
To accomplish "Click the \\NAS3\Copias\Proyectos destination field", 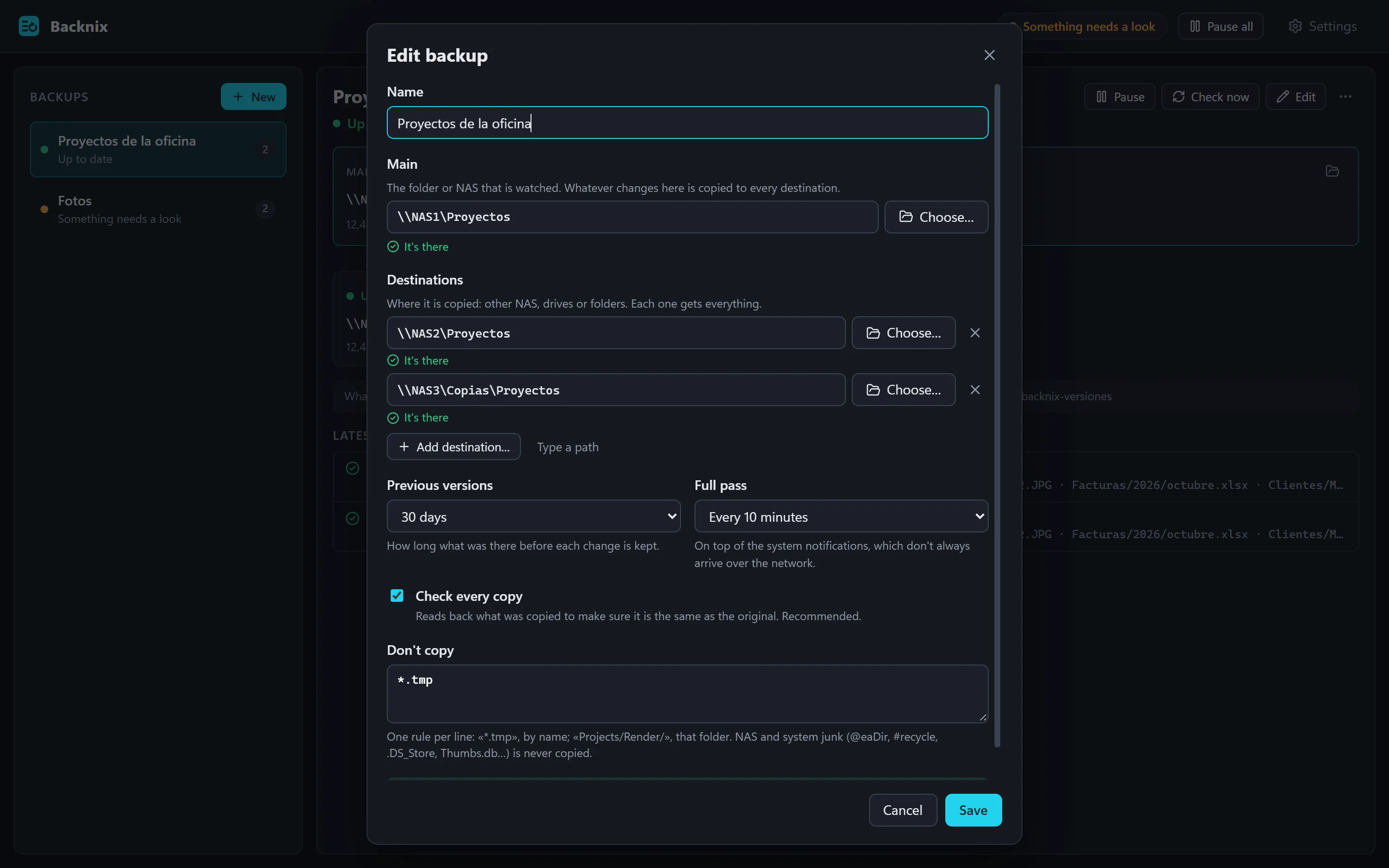I will coord(616,390).
